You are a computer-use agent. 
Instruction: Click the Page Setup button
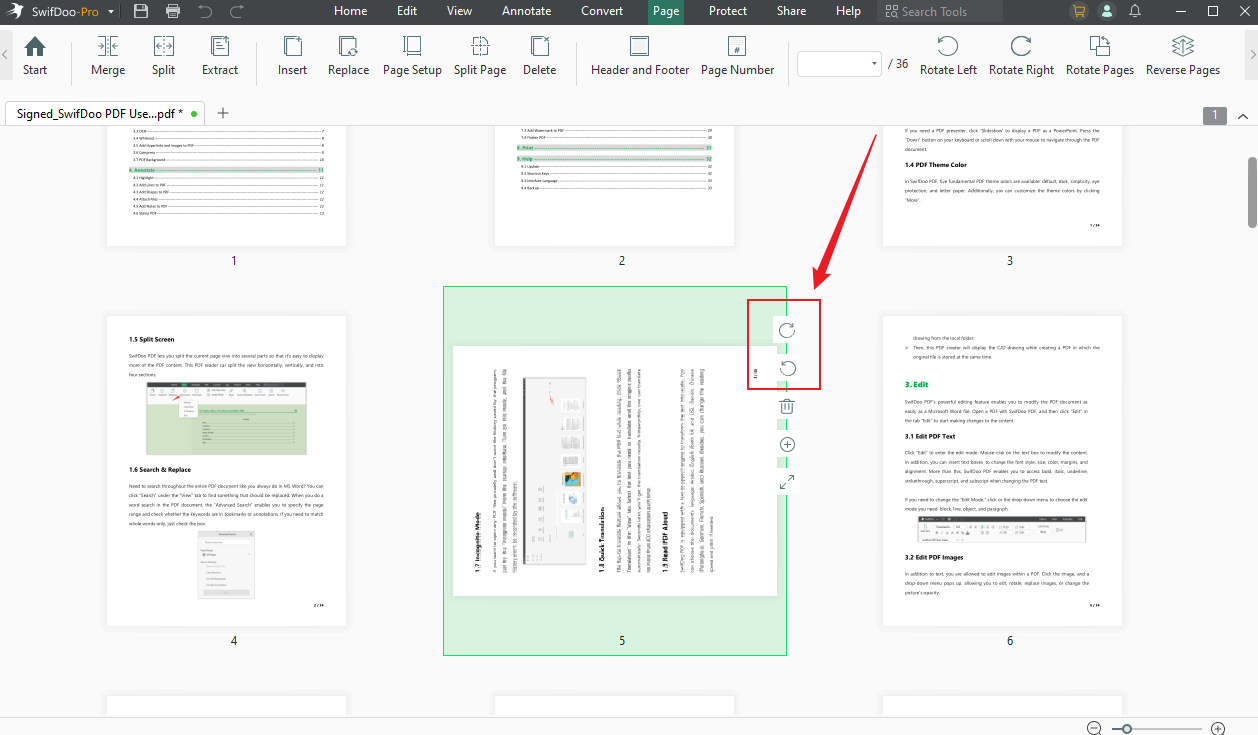(x=412, y=56)
